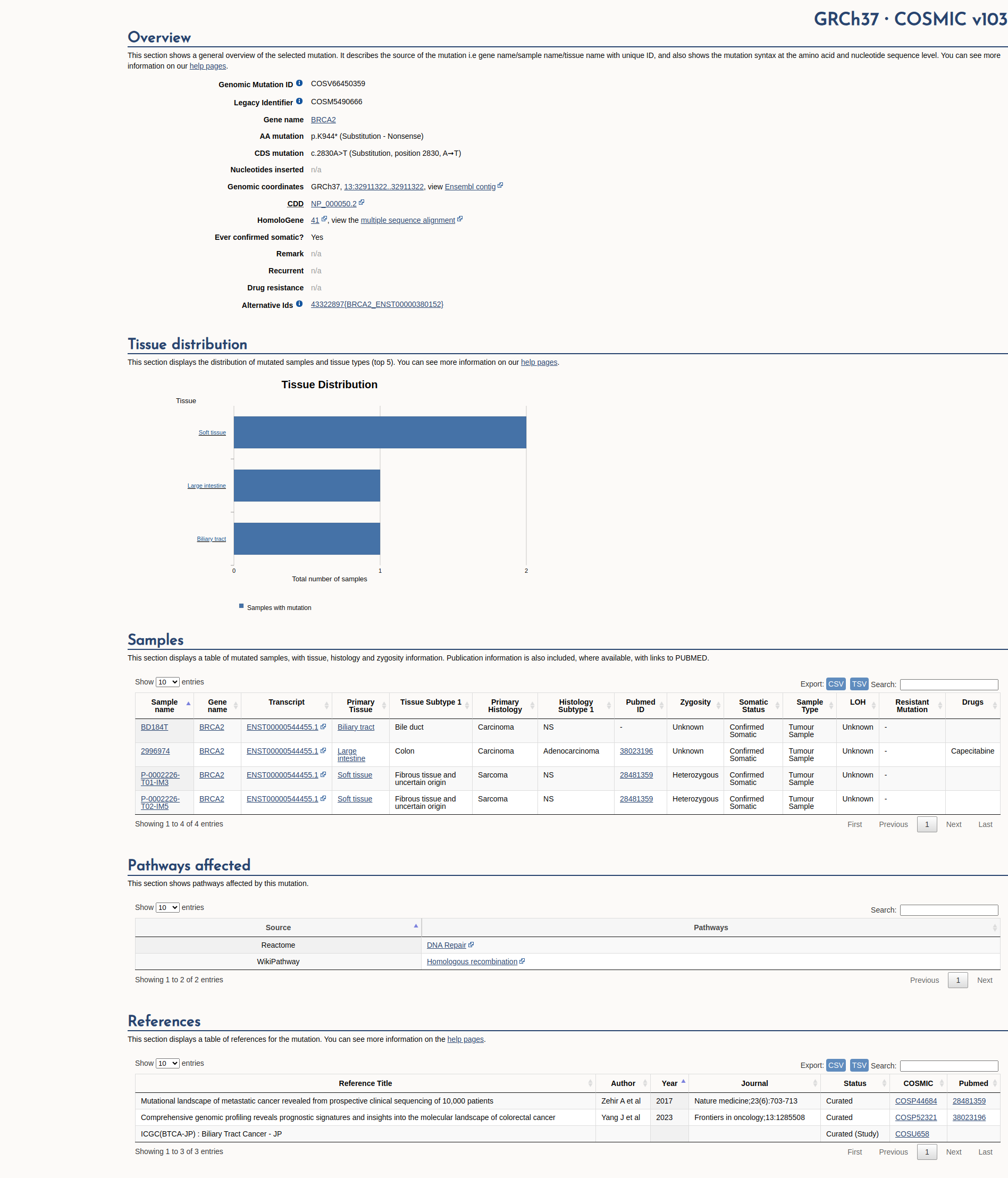Sort samples by LOH column
The height and width of the screenshot is (1178, 1008).
[858, 706]
